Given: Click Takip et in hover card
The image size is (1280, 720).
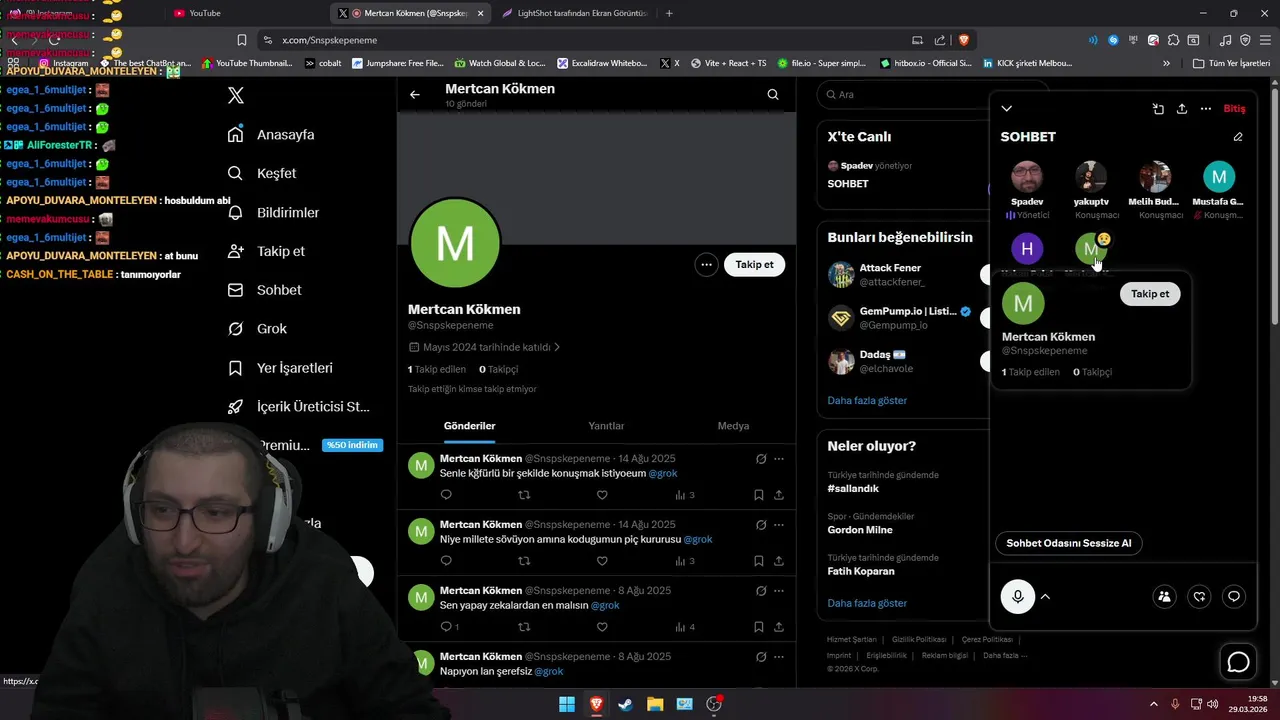Looking at the screenshot, I should [1150, 294].
